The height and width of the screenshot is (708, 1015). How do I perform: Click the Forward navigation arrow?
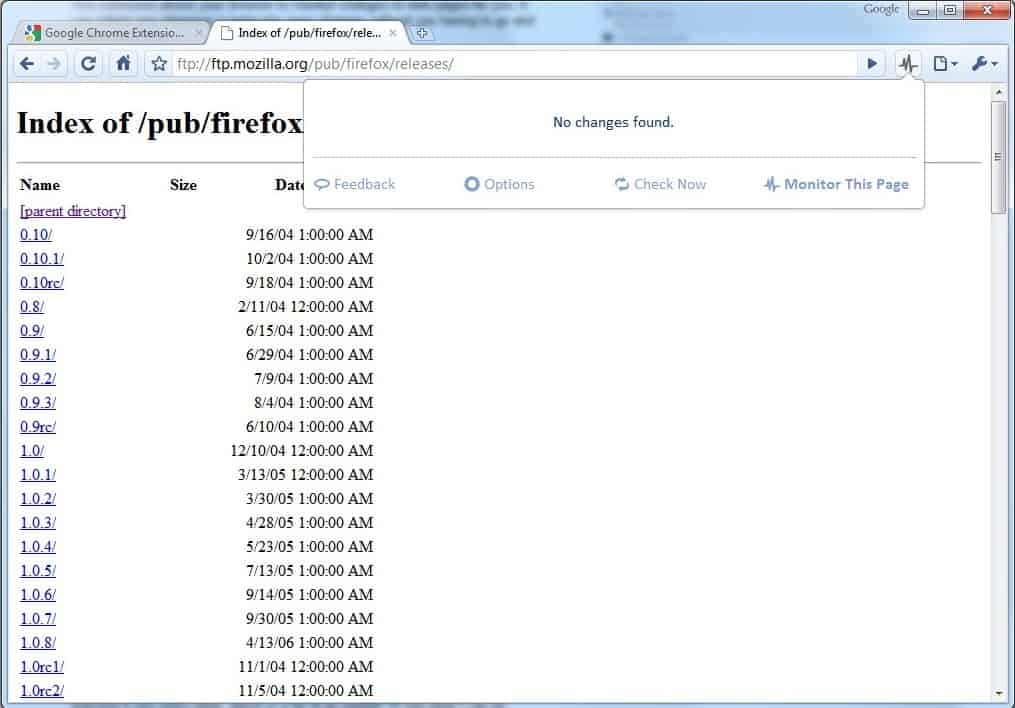pos(54,64)
